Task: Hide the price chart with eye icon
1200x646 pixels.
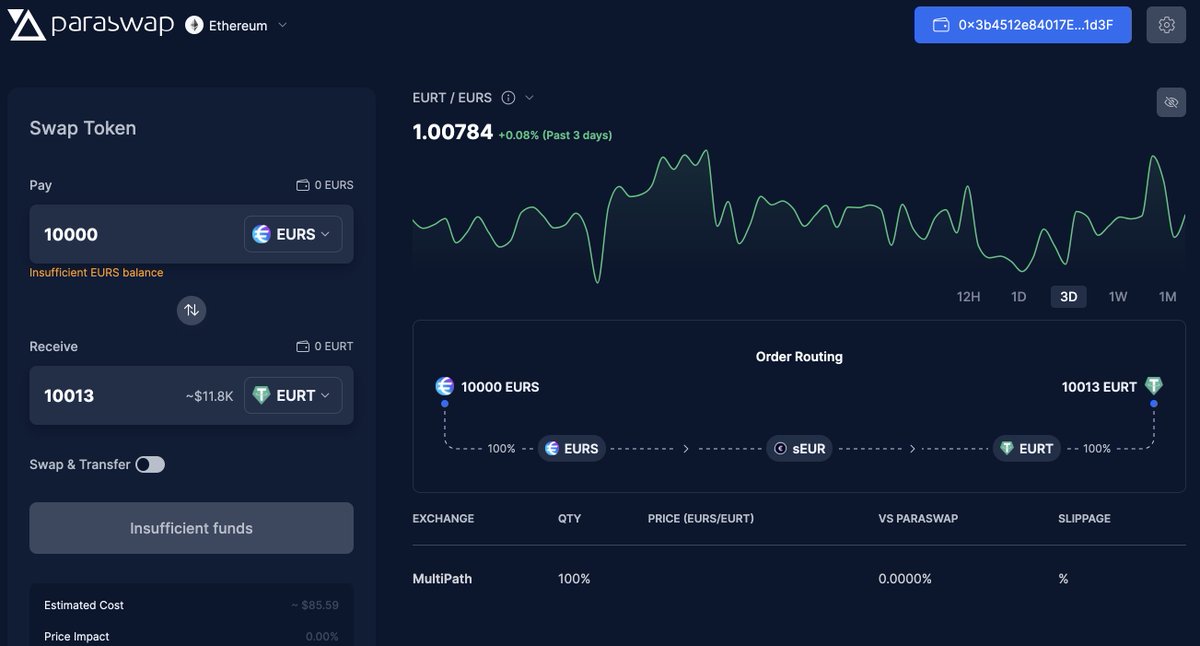Action: (1171, 102)
